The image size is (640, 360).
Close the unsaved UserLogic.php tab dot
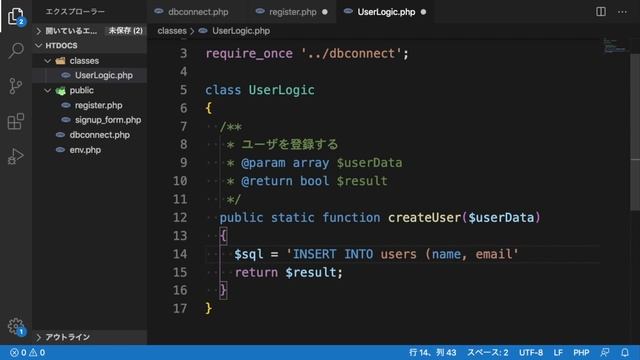point(423,12)
